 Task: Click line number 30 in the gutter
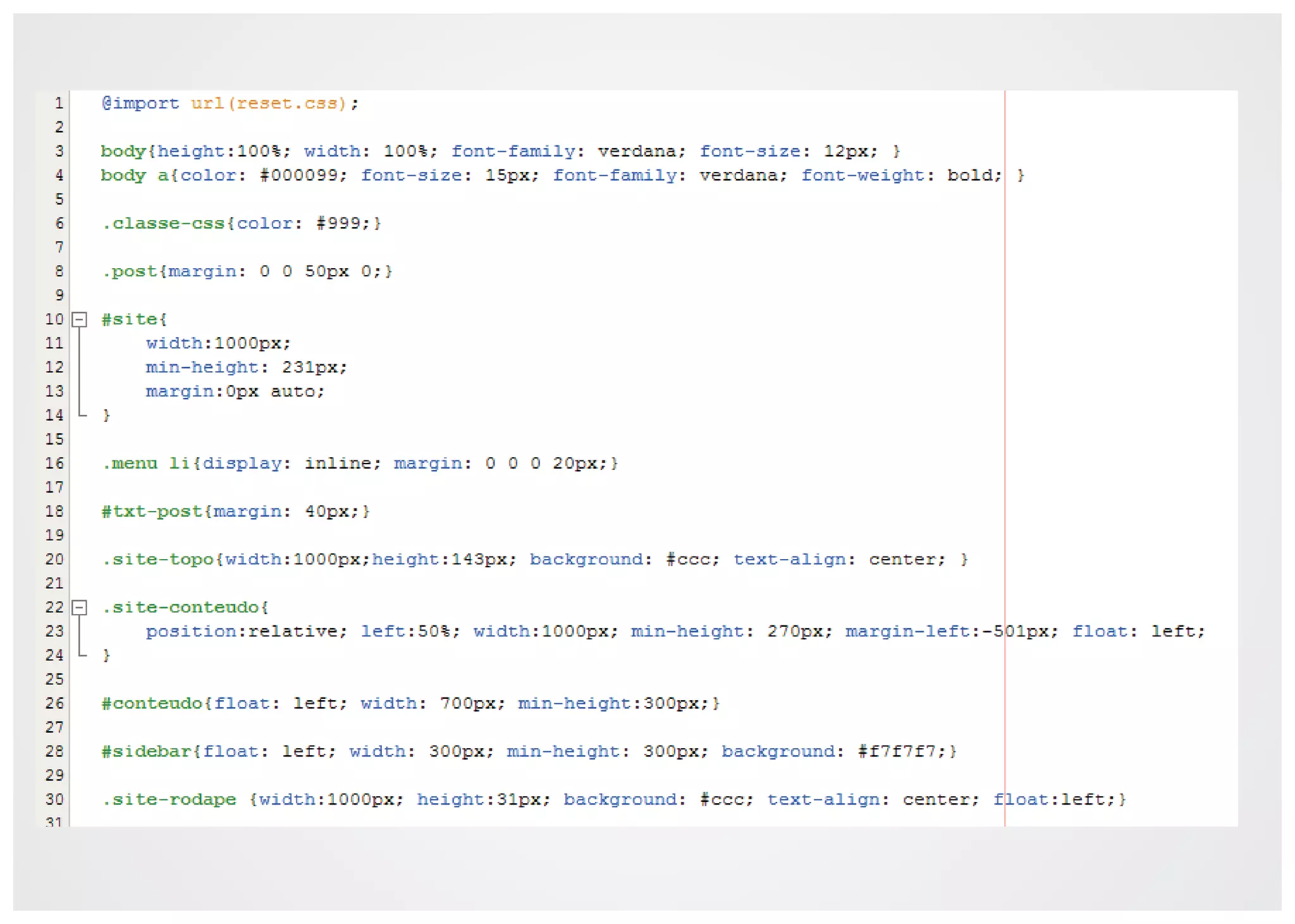click(54, 799)
